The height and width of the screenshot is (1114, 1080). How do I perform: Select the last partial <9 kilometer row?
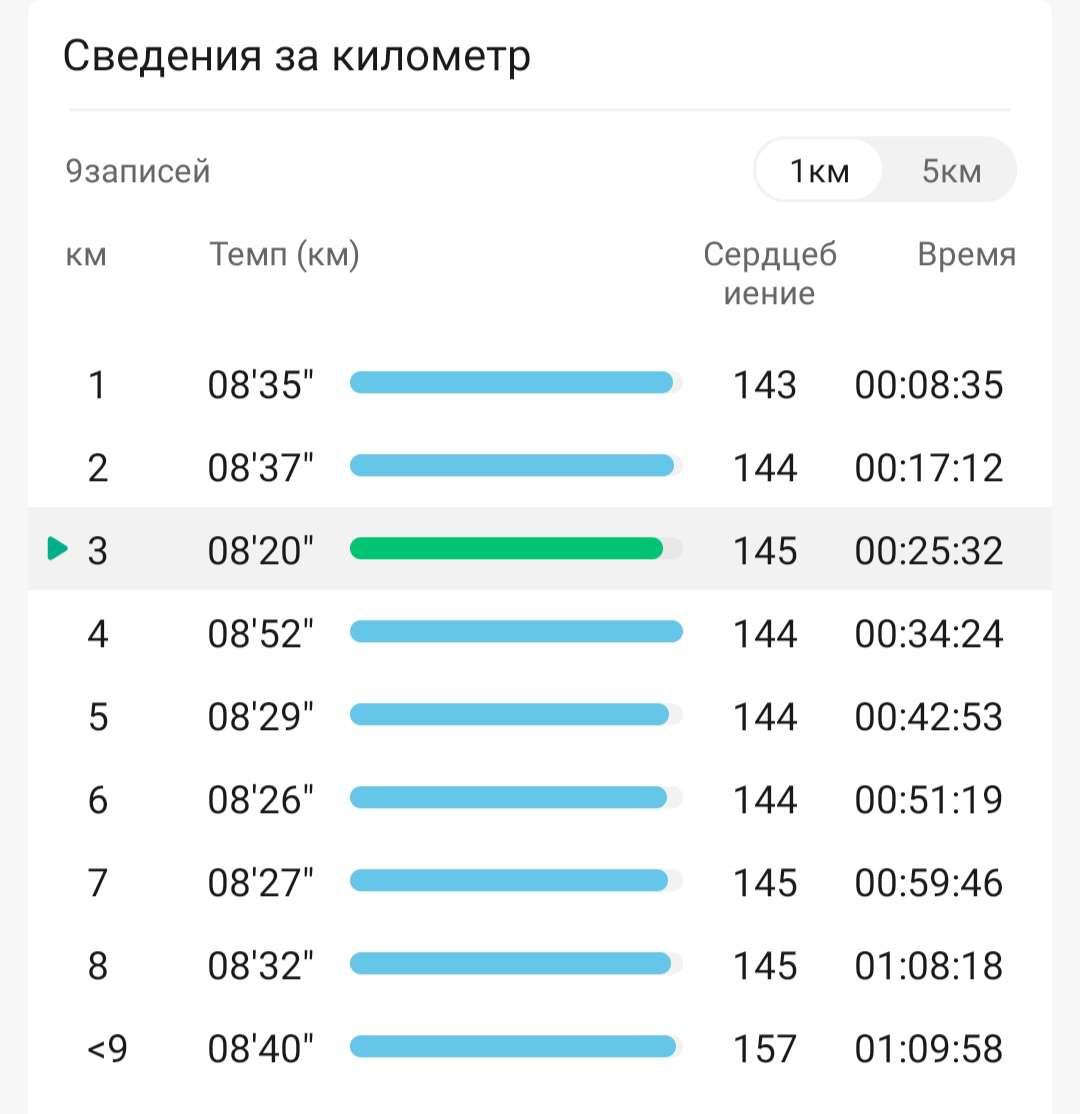click(x=540, y=1049)
